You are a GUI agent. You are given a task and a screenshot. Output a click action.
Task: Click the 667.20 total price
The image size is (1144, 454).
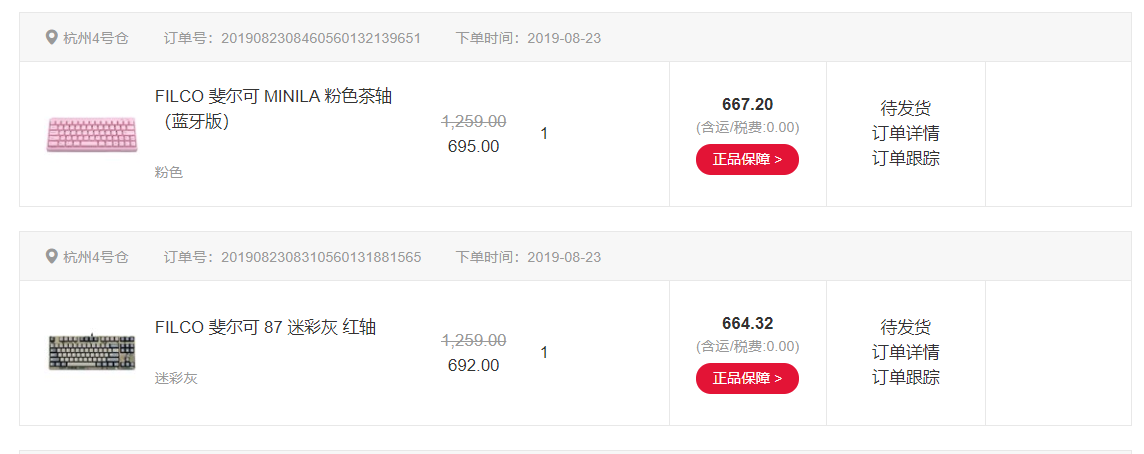pyautogui.click(x=747, y=104)
